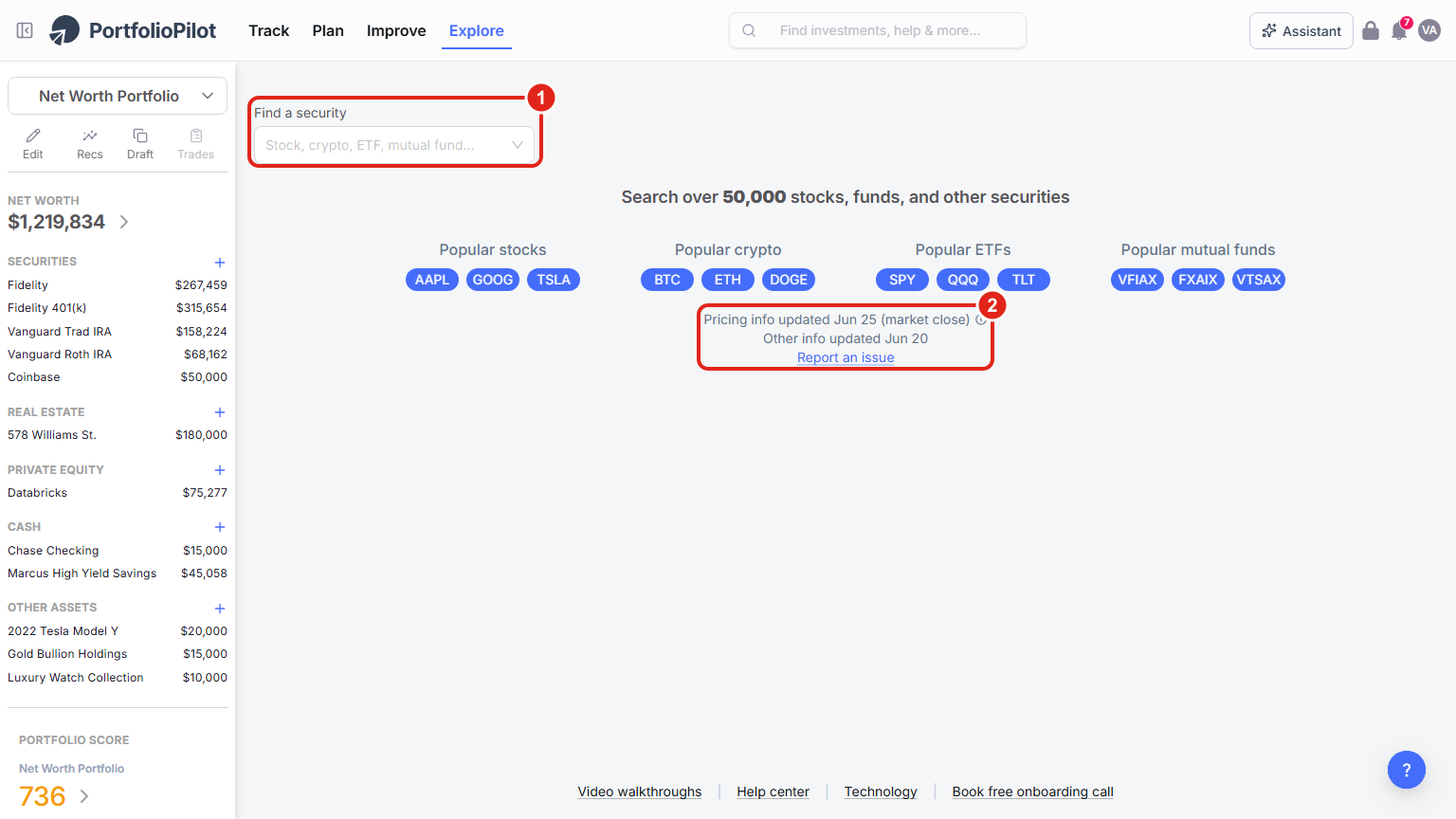Open Vanguard Trad IRA account row
Screen dimensions: 1456x819
(x=118, y=332)
